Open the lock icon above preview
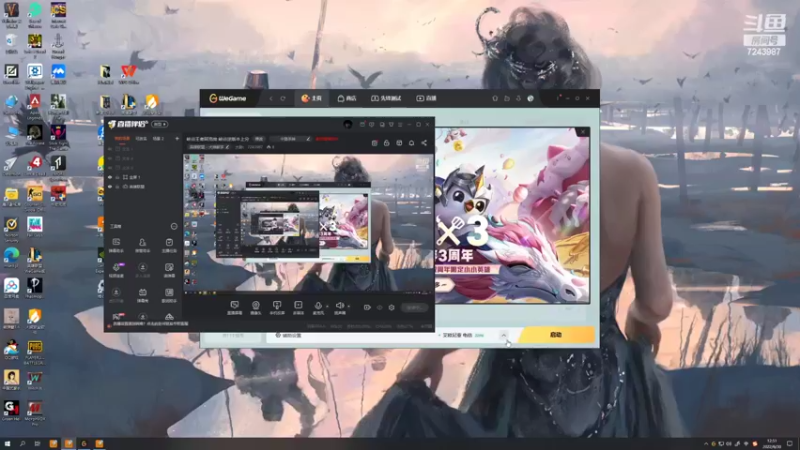The image size is (800, 450). coord(387,143)
